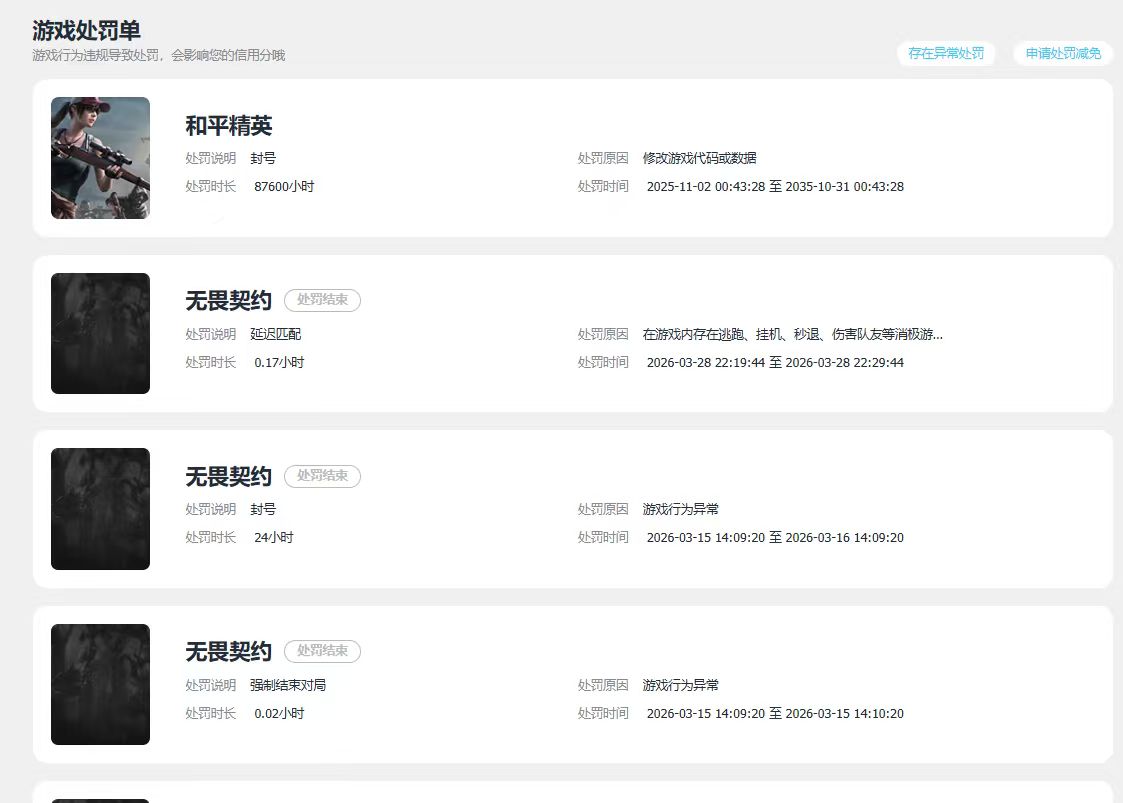1123x803 pixels.
Task: Click 游戏行为异常 reason on the 24小时 card
Action: tap(680, 509)
